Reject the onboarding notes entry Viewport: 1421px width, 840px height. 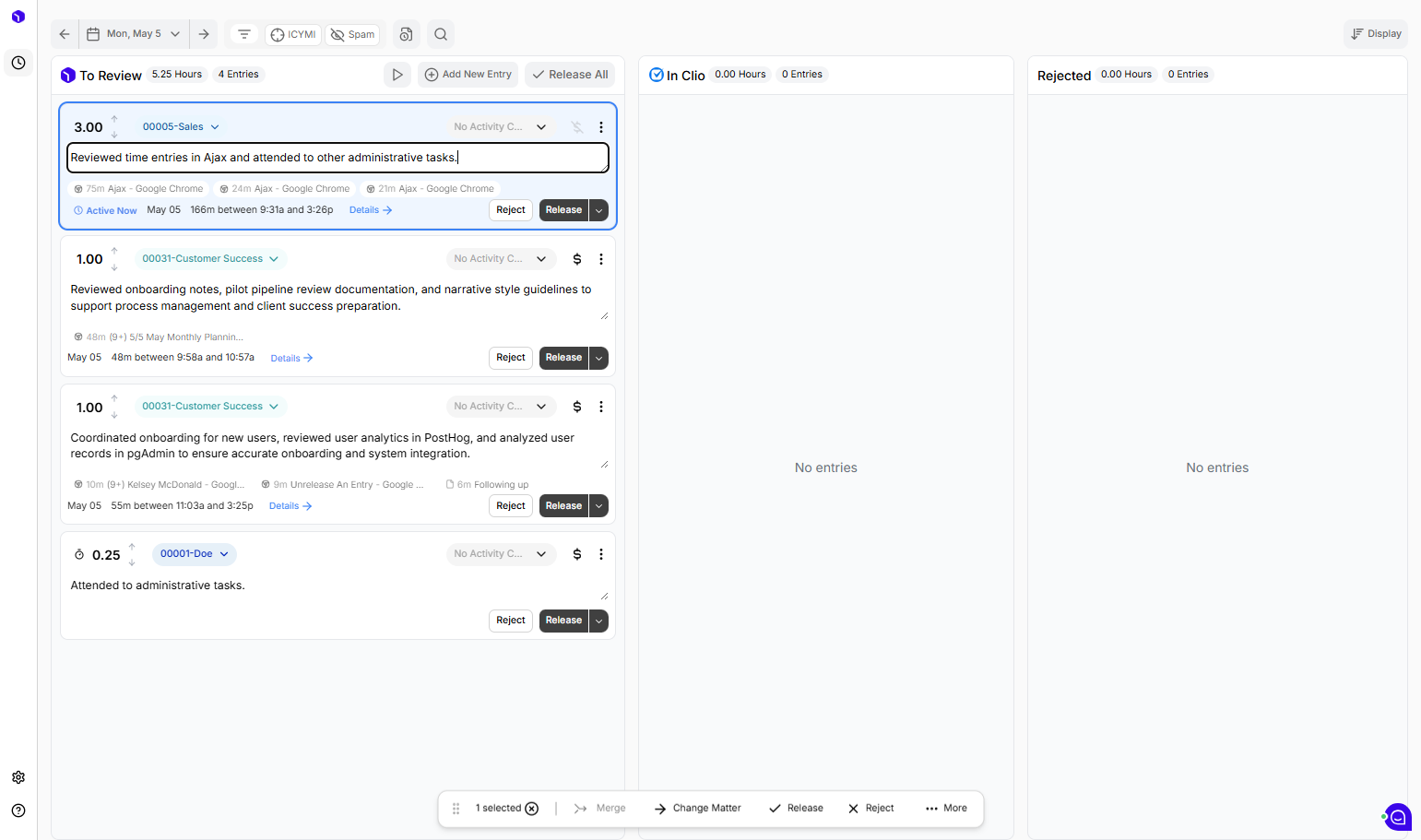click(511, 358)
